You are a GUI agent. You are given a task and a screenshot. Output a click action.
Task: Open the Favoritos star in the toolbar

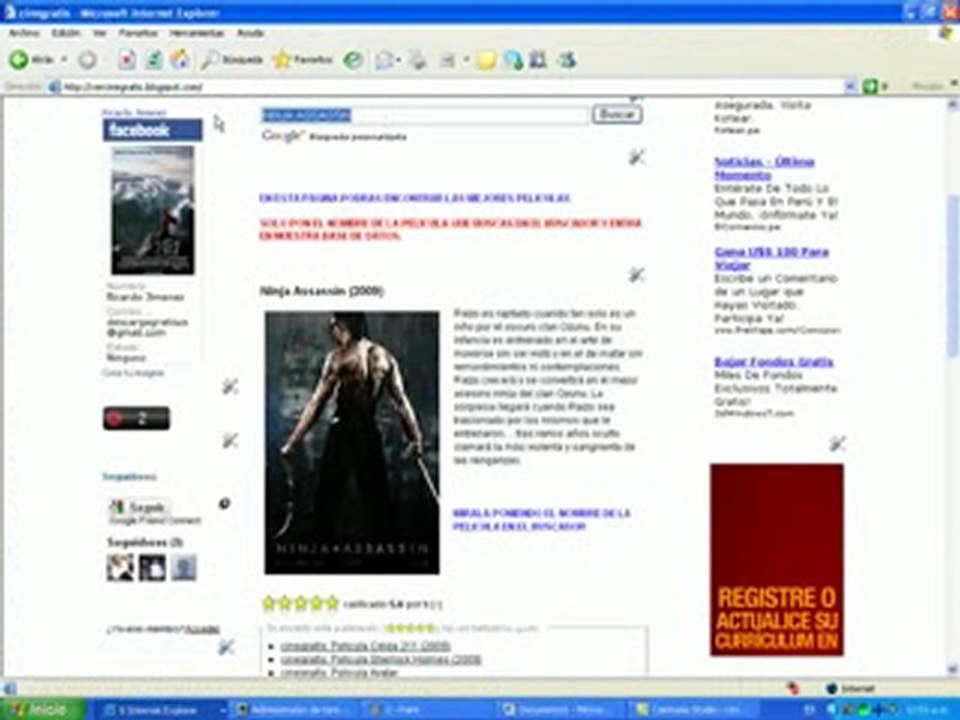(302, 59)
